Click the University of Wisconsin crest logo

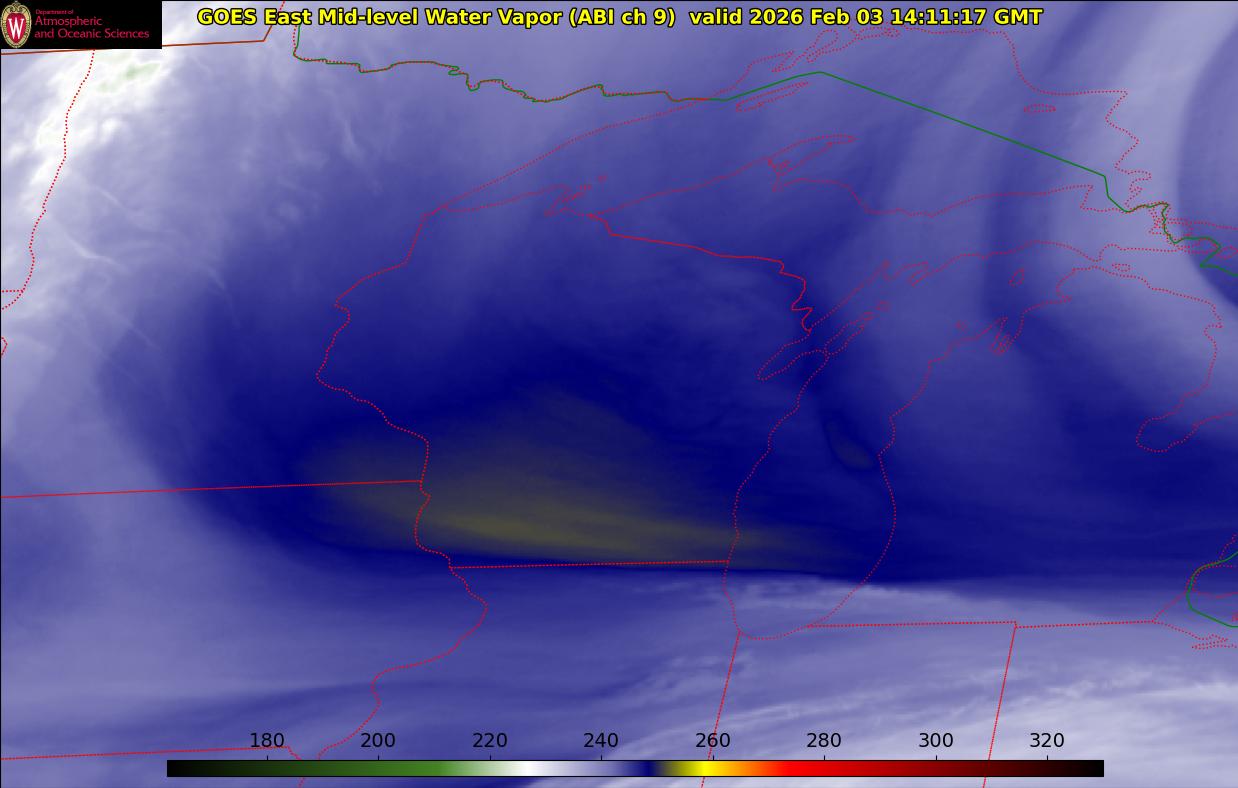(x=16, y=25)
